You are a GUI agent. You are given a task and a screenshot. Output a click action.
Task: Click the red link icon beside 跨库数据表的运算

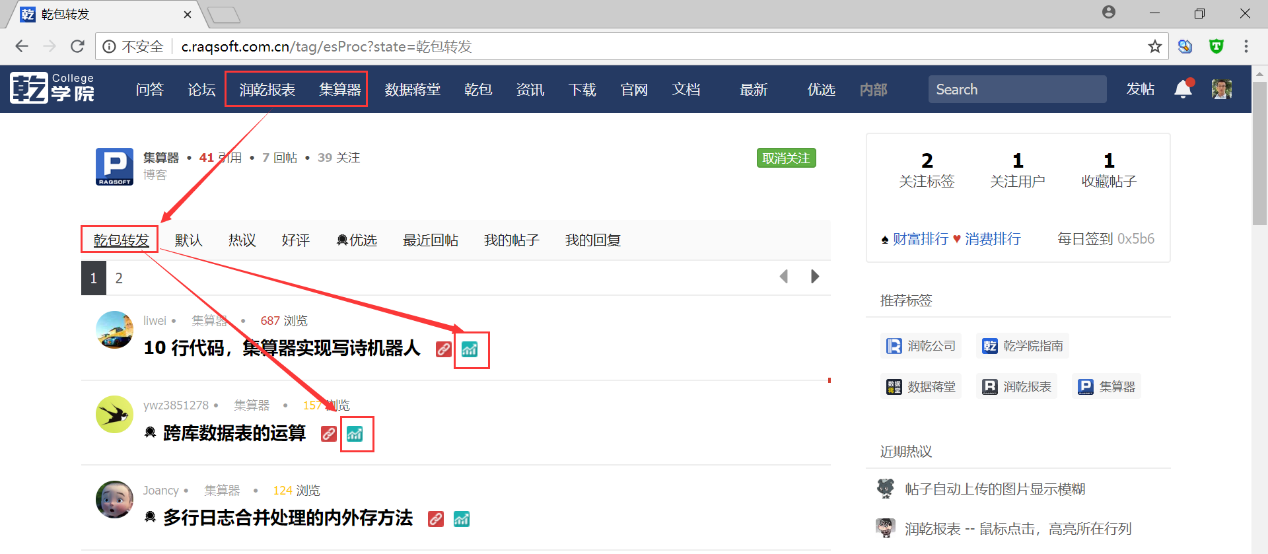click(x=329, y=434)
